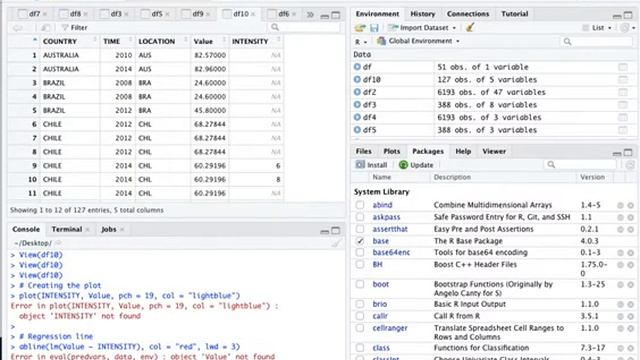Viewport: 640px width, 360px height.
Task: Click the expand icon for df4 object
Action: pyautogui.click(x=357, y=117)
